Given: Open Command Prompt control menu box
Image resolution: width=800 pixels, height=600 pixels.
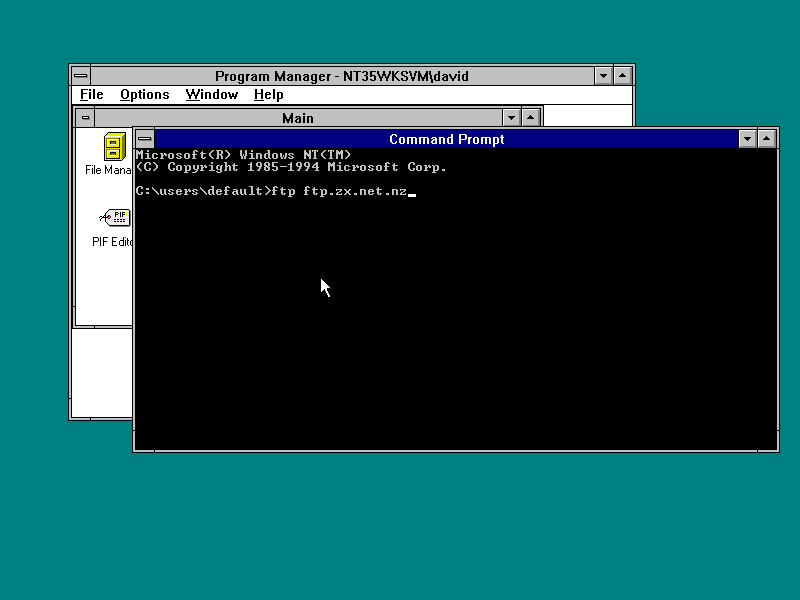Looking at the screenshot, I should pos(145,139).
